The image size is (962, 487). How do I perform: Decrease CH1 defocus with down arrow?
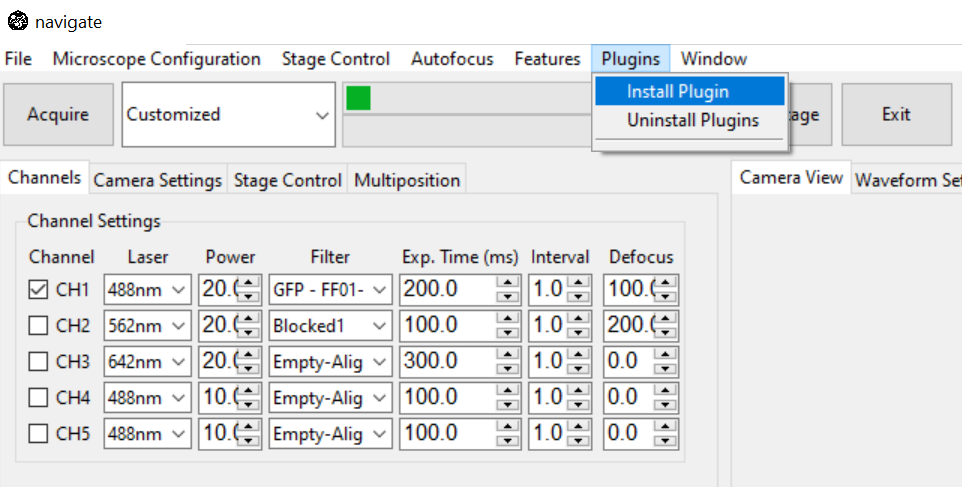[666, 297]
